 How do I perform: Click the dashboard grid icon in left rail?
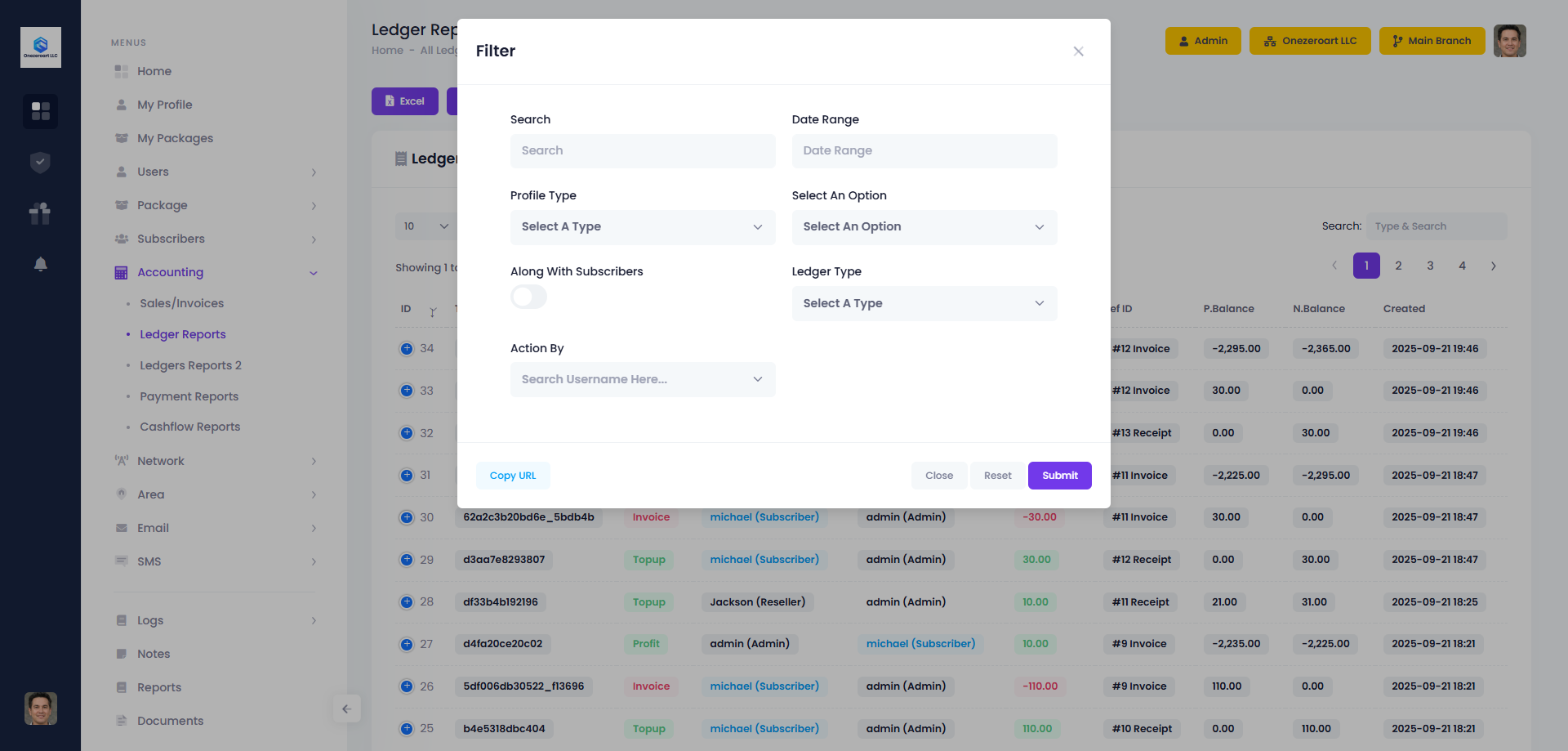(40, 111)
